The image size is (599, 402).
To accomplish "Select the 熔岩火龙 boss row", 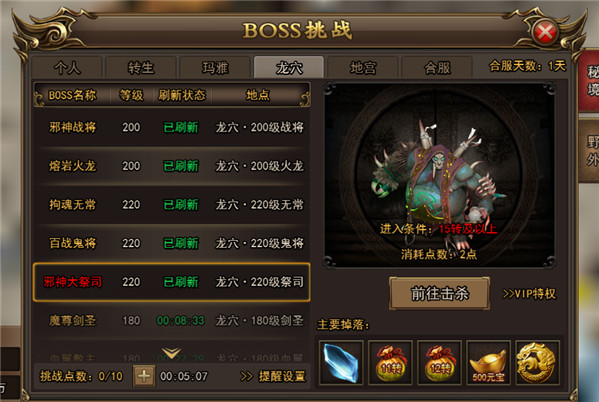I will pyautogui.click(x=172, y=166).
